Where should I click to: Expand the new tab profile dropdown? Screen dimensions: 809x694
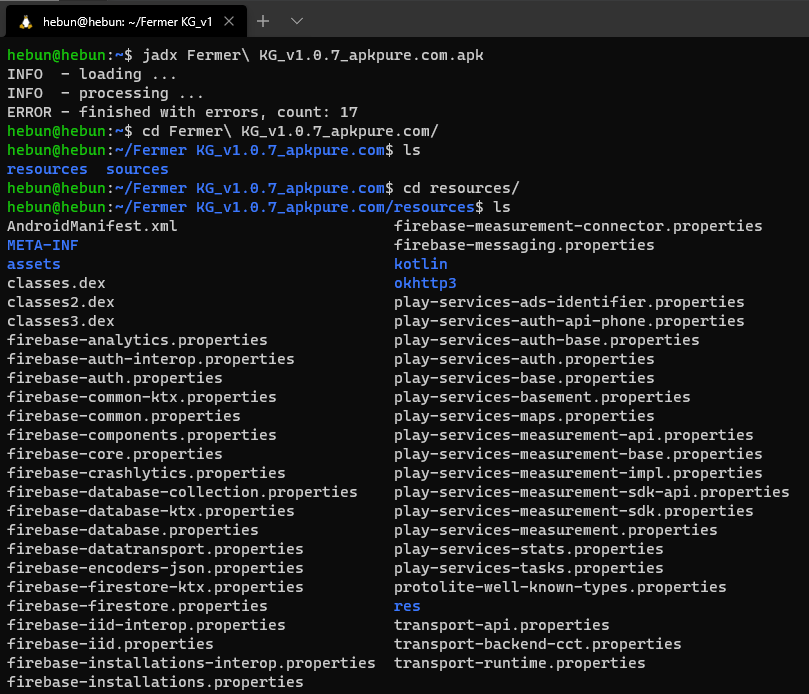(297, 21)
